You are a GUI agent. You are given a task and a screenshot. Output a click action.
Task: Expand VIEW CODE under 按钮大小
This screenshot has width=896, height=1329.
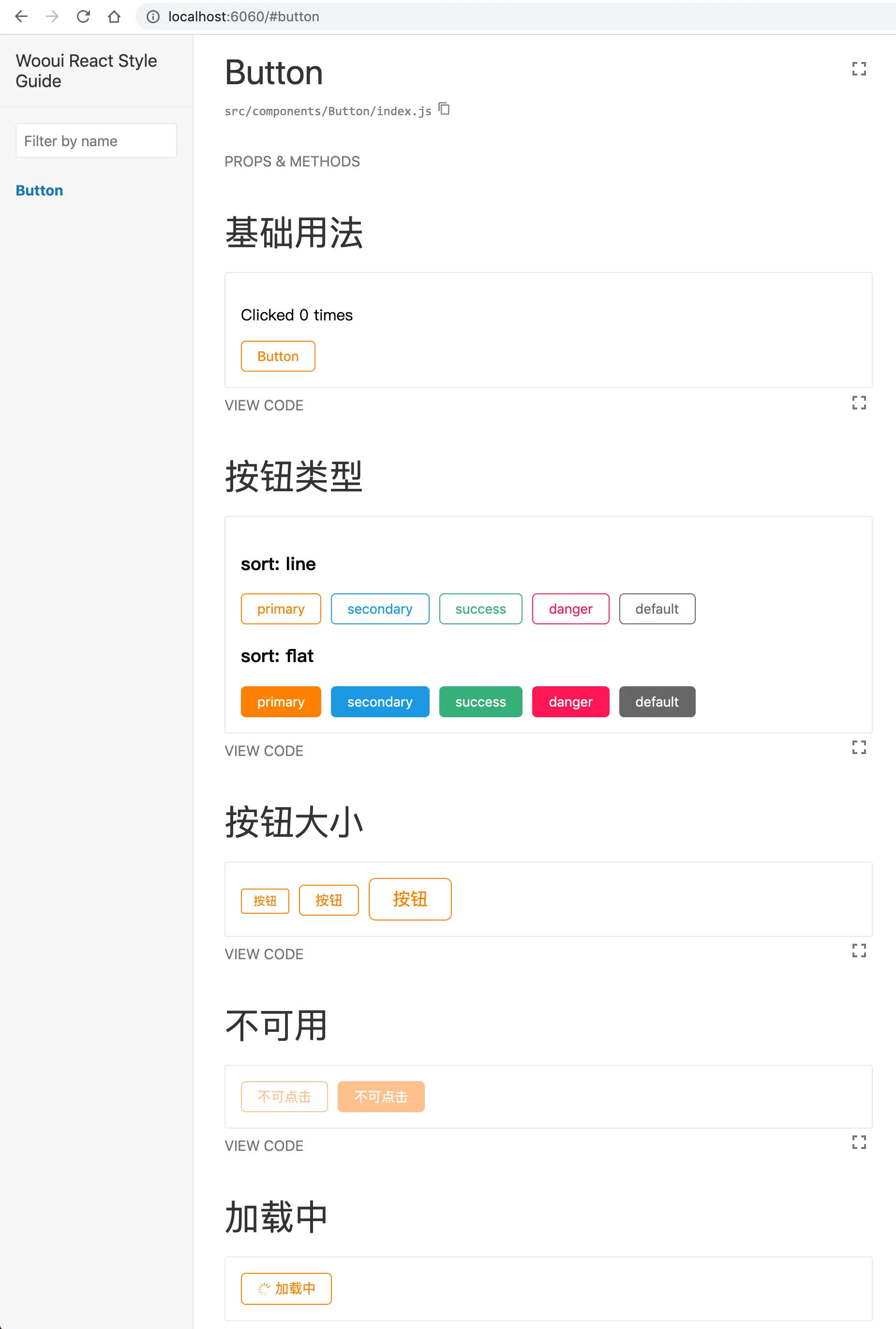(x=263, y=954)
